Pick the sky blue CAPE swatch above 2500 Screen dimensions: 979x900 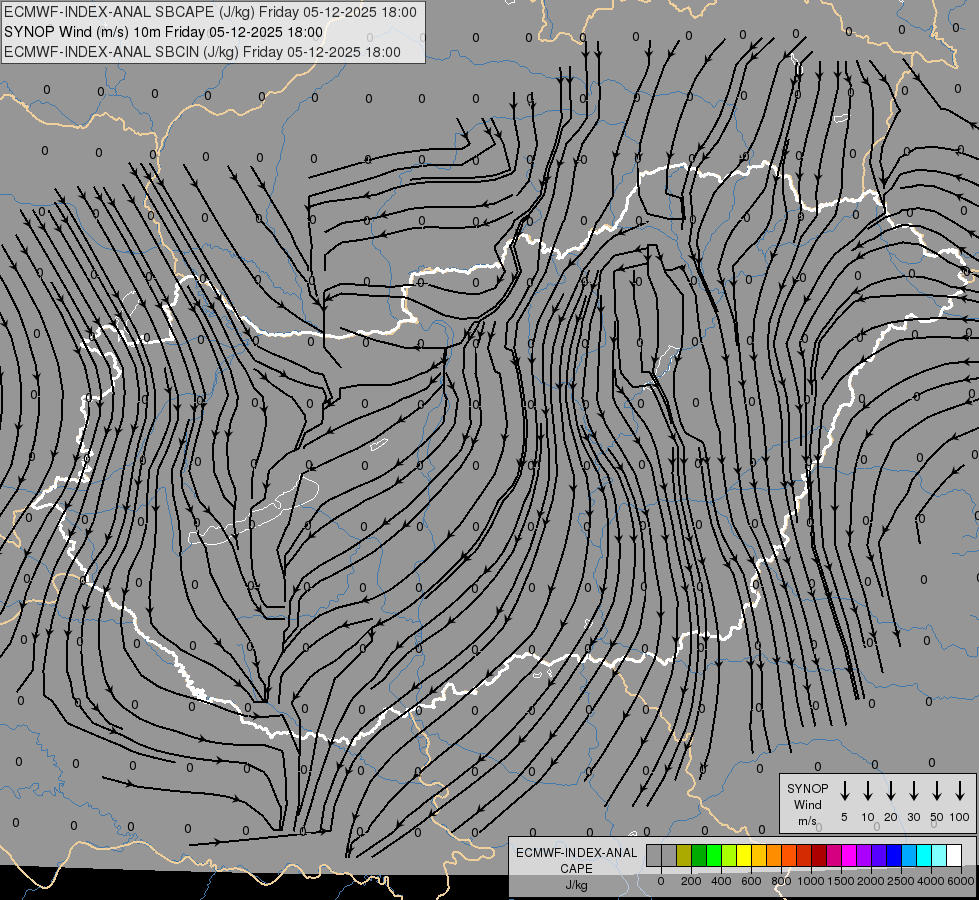(908, 855)
